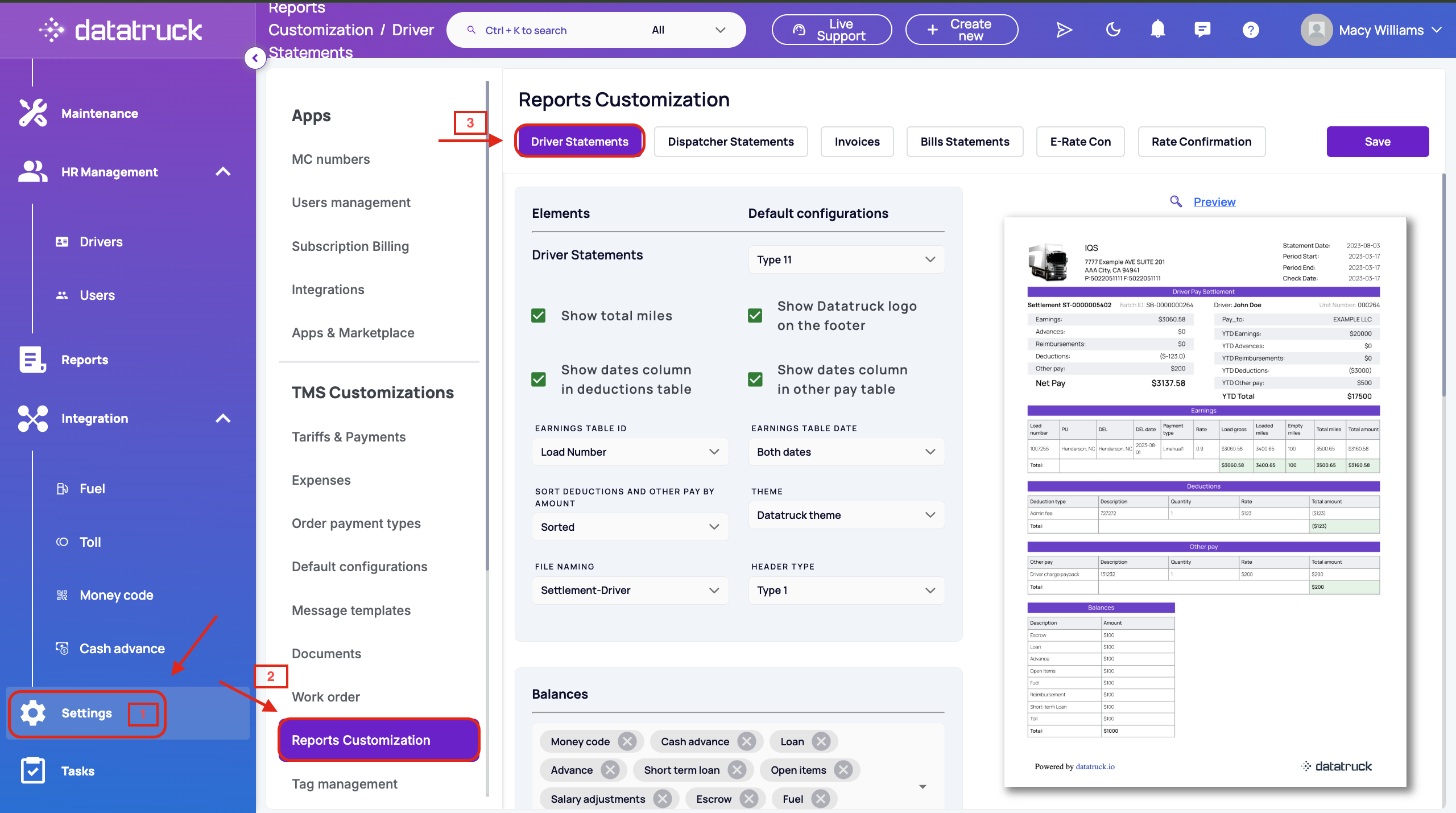
Task: Open Live Support
Action: pyautogui.click(x=832, y=30)
